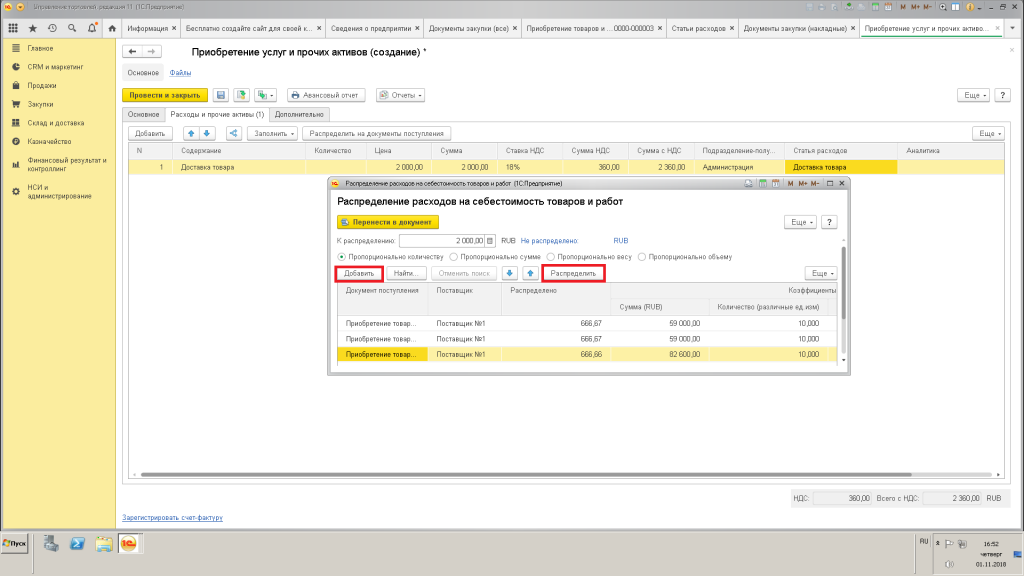Viewport: 1024px width, 576px height.
Task: Click Перенести в документ
Action: click(388, 222)
